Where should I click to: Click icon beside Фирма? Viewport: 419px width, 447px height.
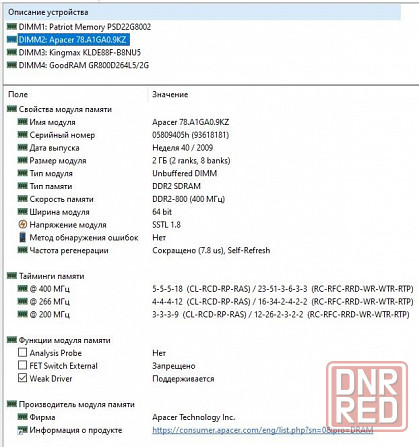click(x=22, y=417)
